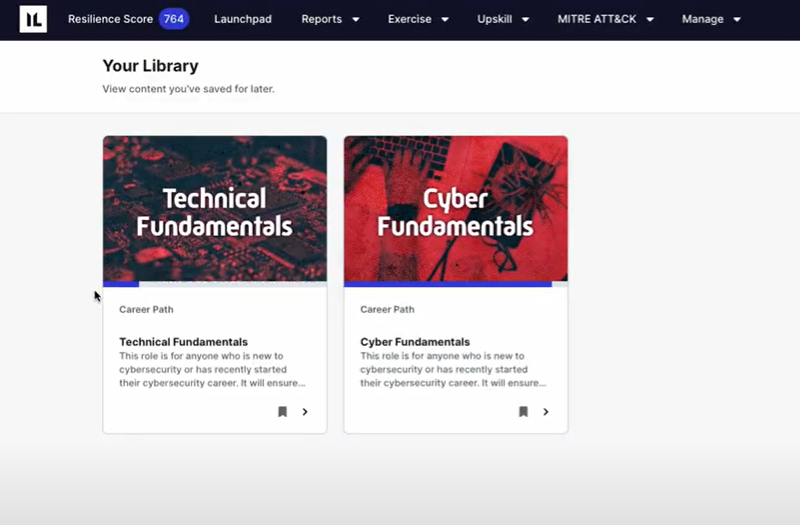800x525 pixels.
Task: Click 'View content you've saved for later' text
Action: tap(188, 89)
